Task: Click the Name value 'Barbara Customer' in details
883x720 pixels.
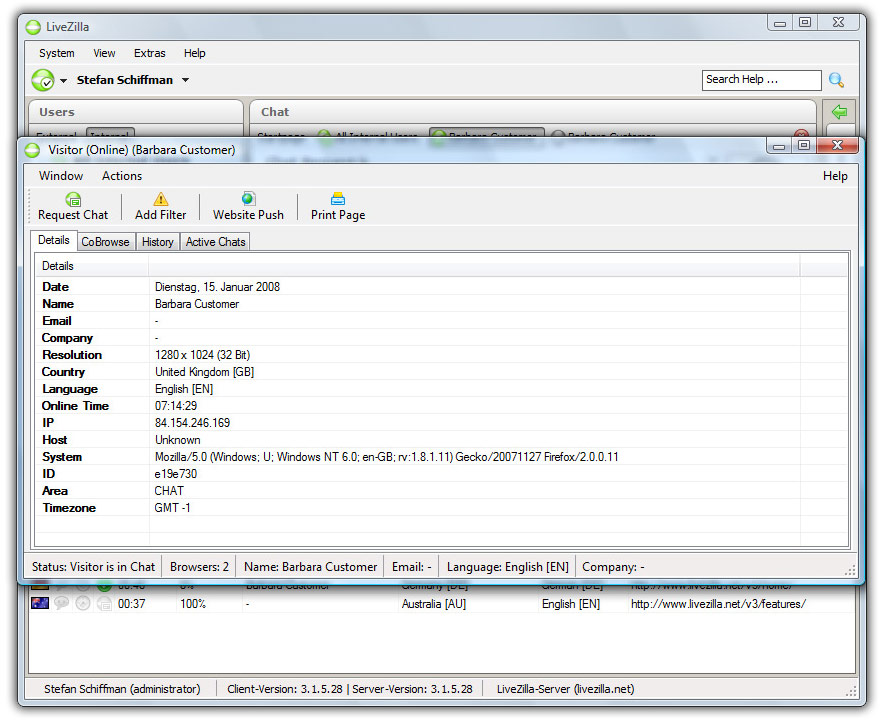Action: coord(197,304)
